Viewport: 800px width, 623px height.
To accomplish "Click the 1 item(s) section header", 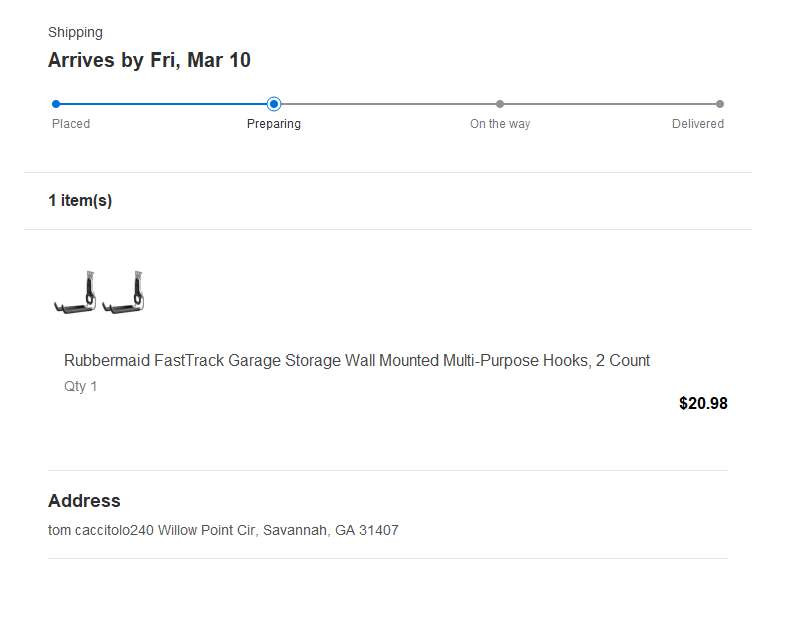I will 80,201.
